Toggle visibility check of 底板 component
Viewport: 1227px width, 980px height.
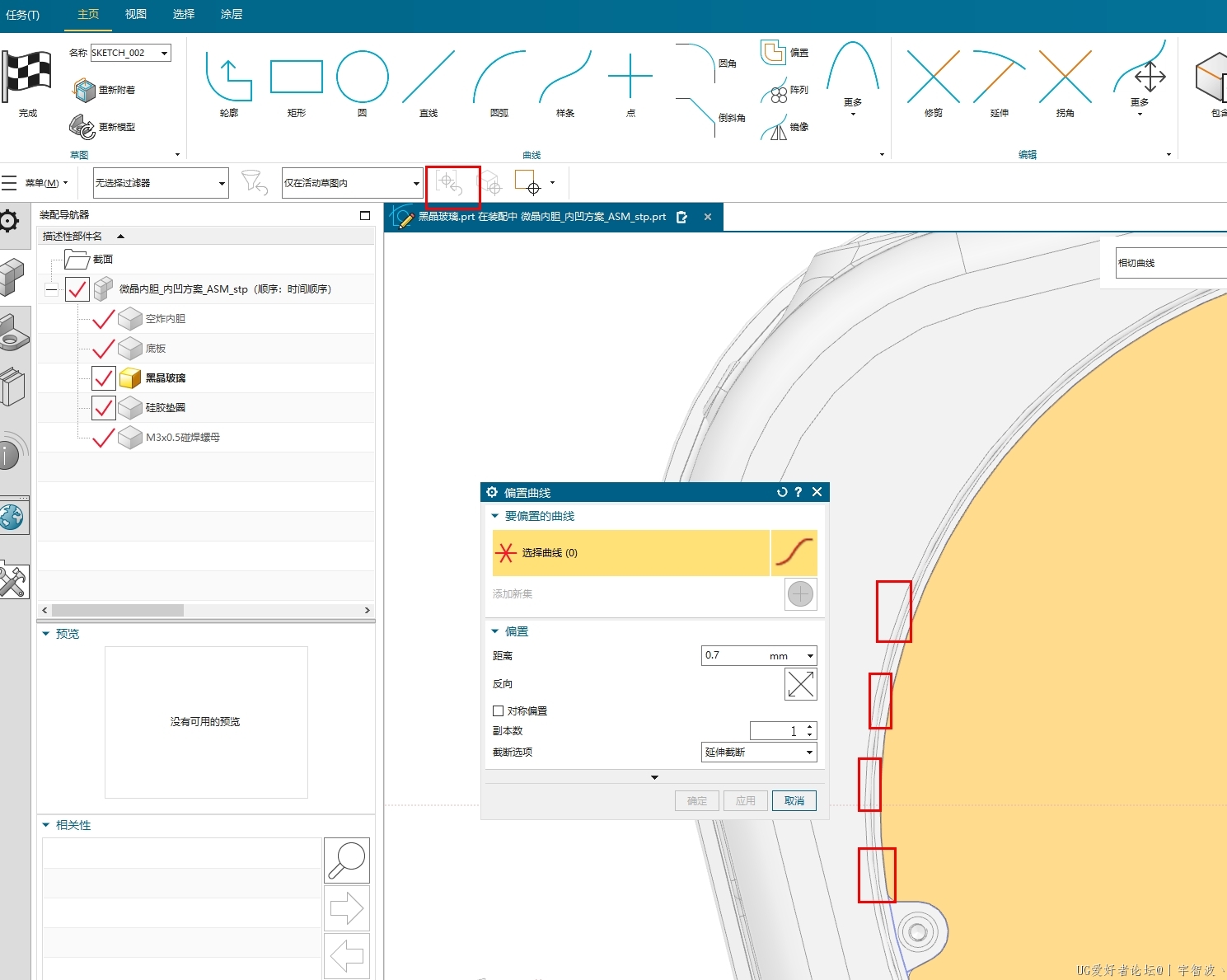pos(104,349)
